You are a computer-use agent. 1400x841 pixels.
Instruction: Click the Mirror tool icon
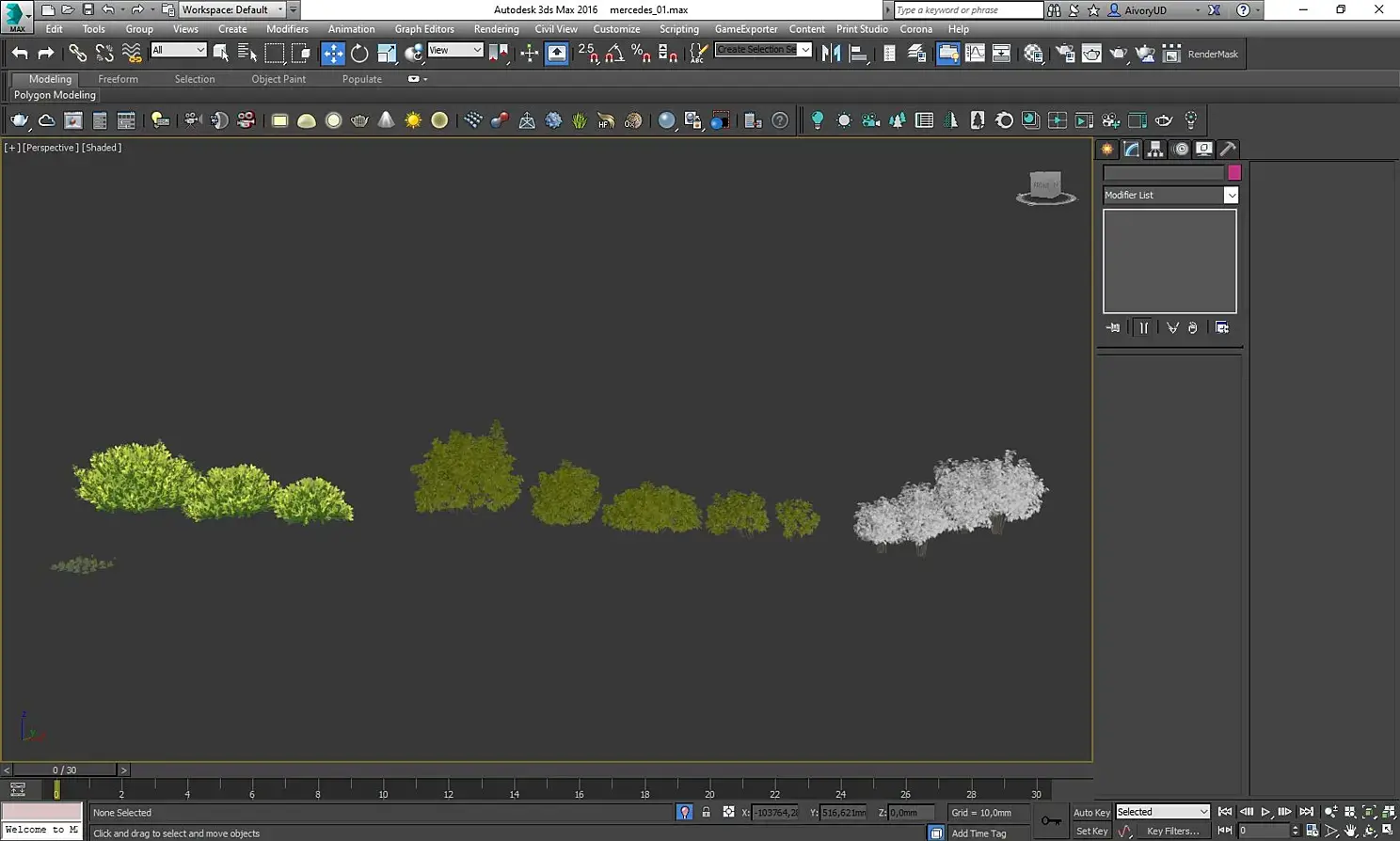pyautogui.click(x=831, y=54)
